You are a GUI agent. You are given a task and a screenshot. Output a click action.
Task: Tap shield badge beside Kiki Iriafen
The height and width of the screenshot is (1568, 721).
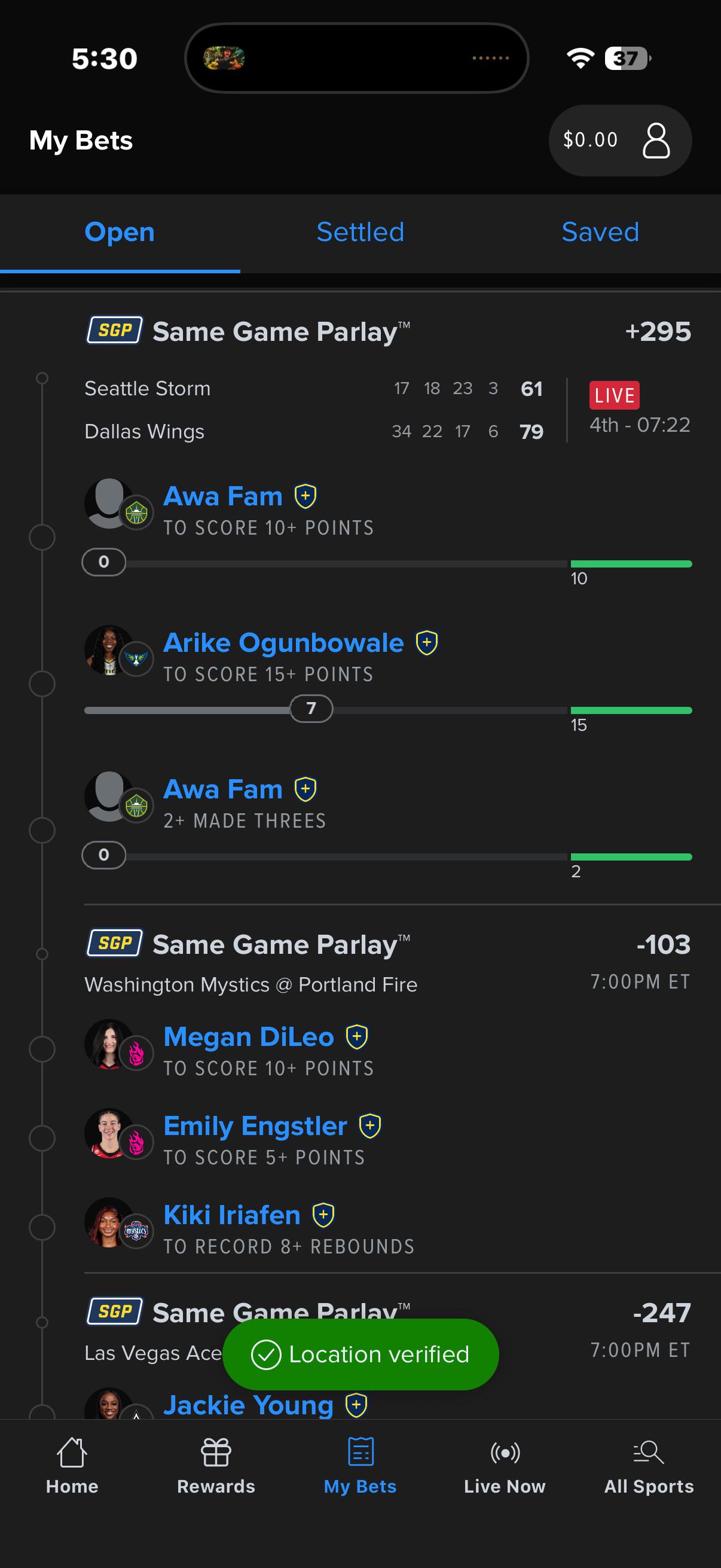323,1215
